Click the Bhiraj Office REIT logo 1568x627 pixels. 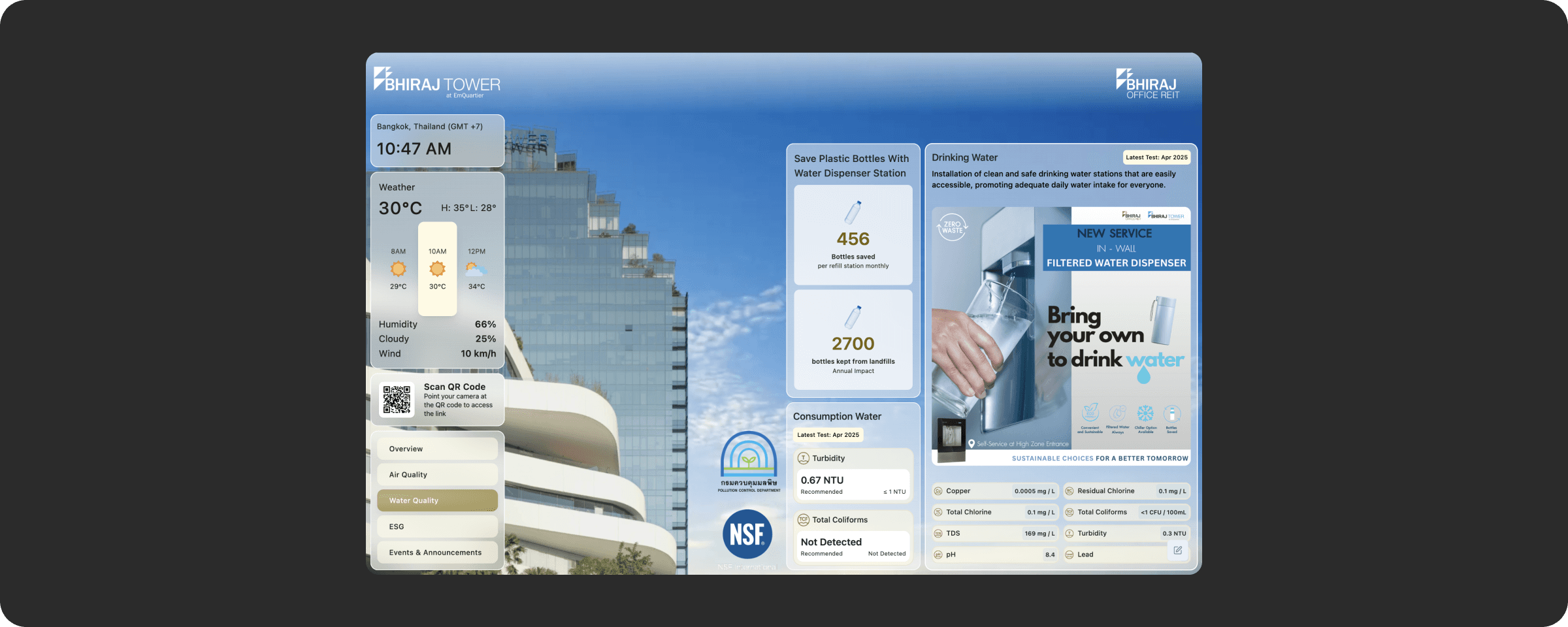click(x=1148, y=84)
